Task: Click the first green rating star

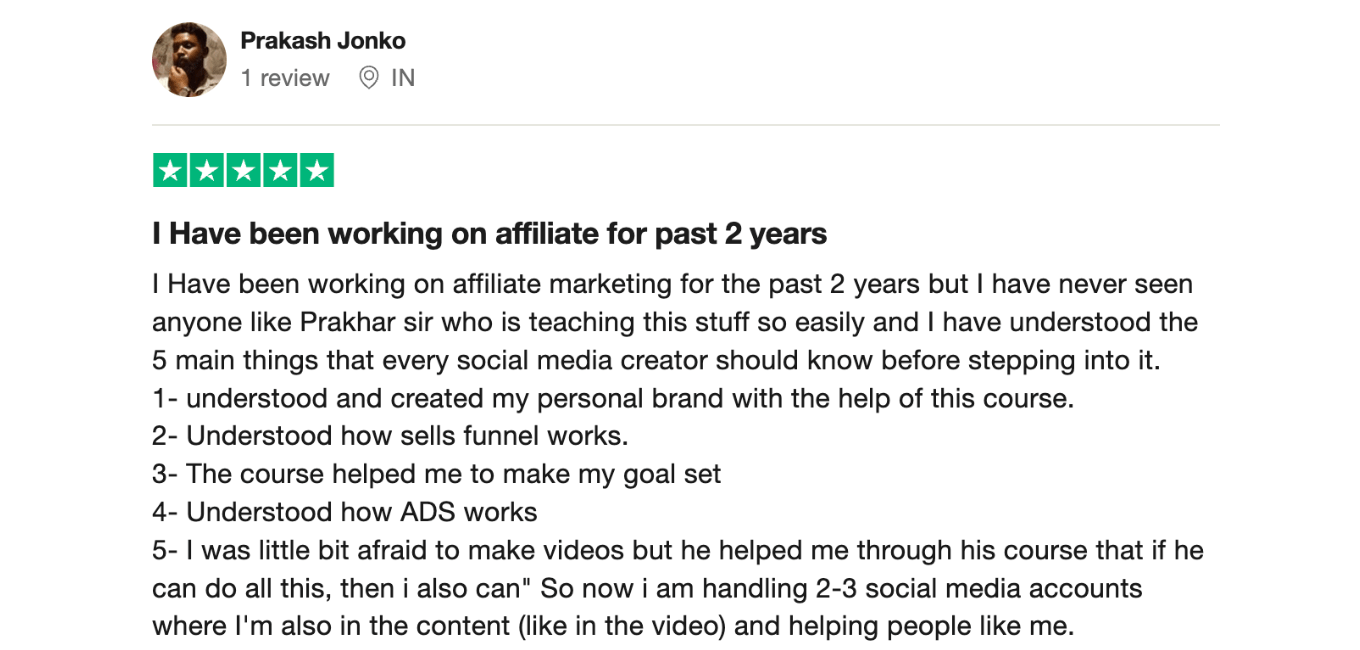Action: pyautogui.click(x=170, y=171)
